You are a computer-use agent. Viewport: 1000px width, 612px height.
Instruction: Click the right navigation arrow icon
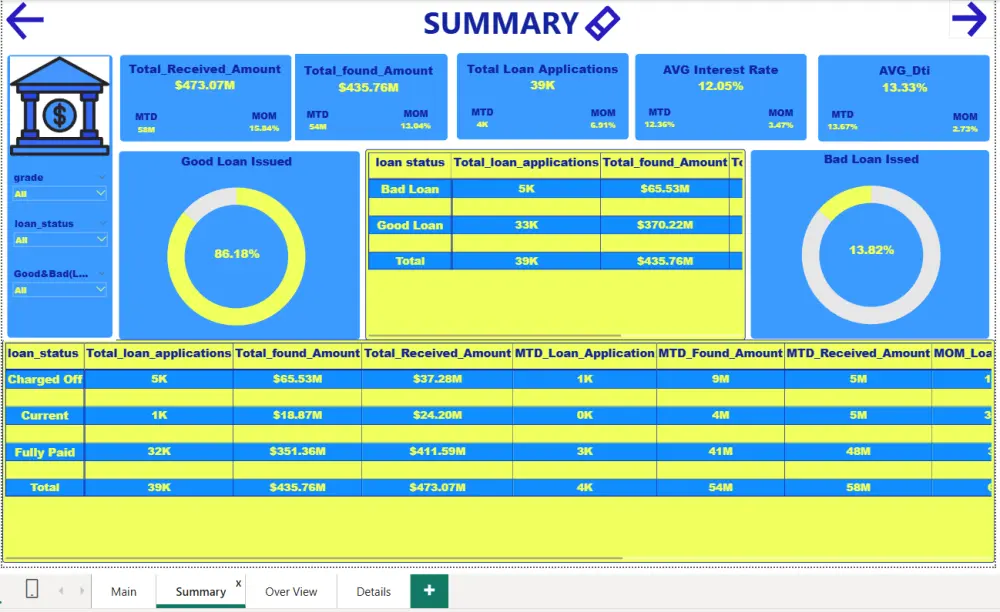(x=970, y=20)
